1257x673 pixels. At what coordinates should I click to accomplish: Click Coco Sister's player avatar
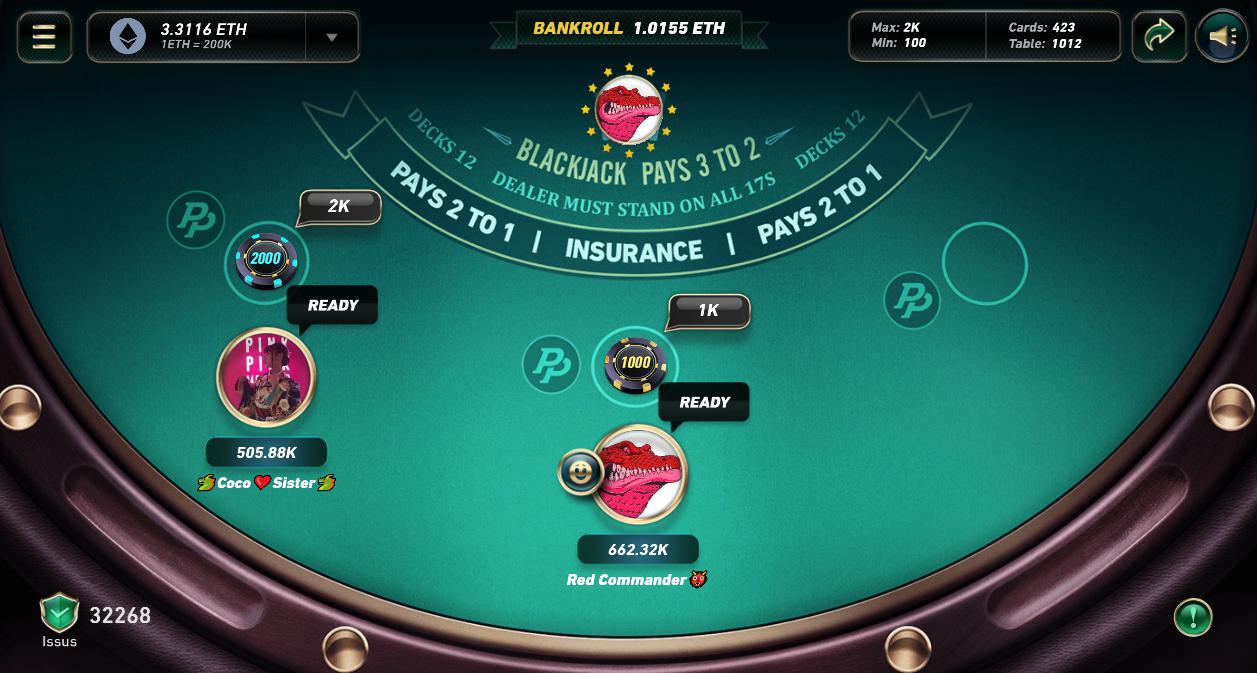(266, 377)
